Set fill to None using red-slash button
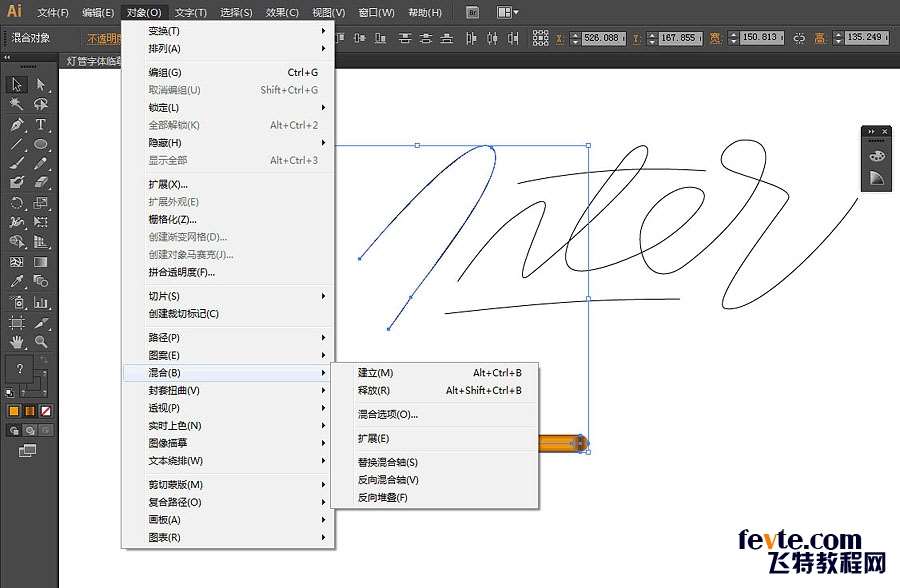900x588 pixels. coord(46,410)
